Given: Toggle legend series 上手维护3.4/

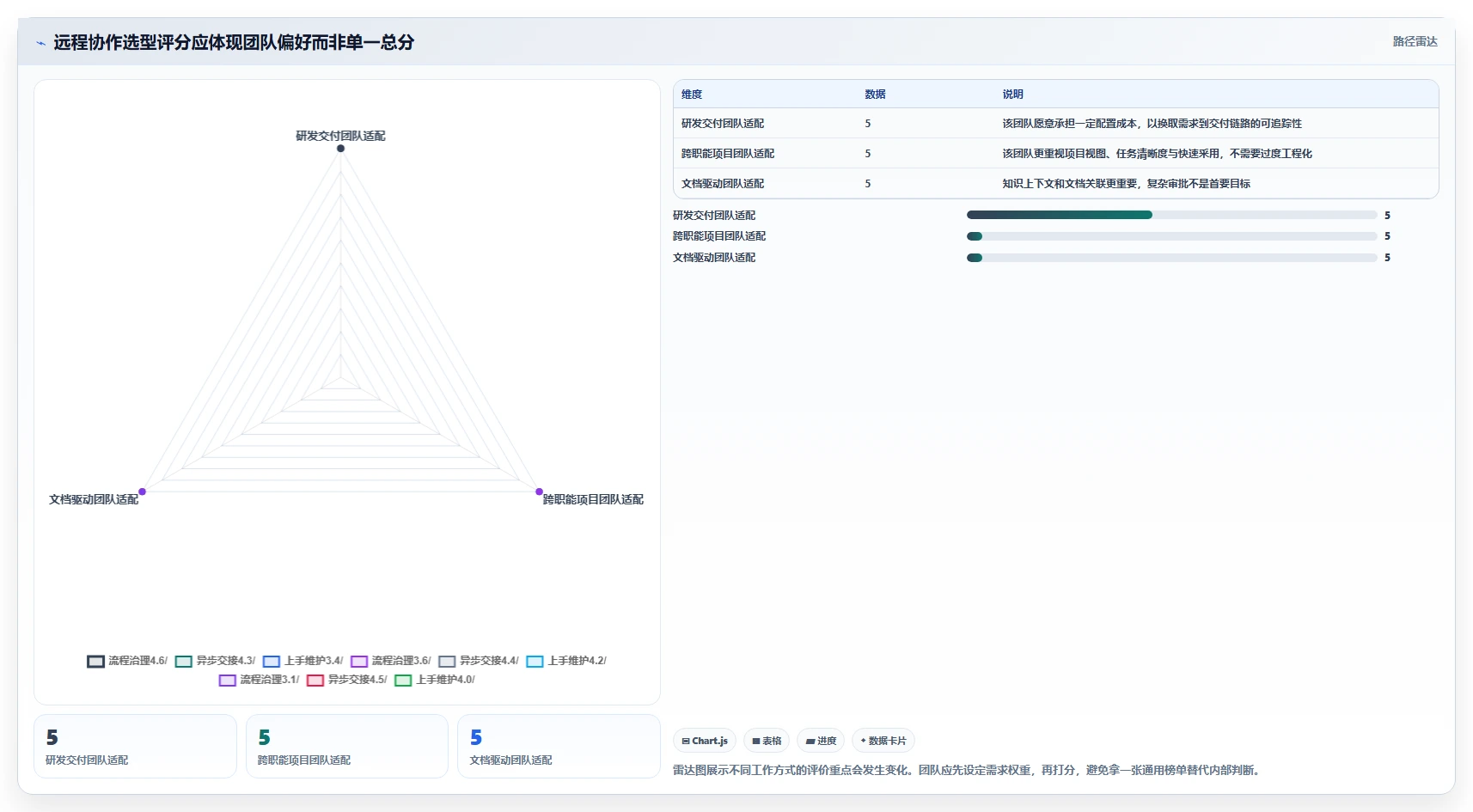Looking at the screenshot, I should 303,661.
